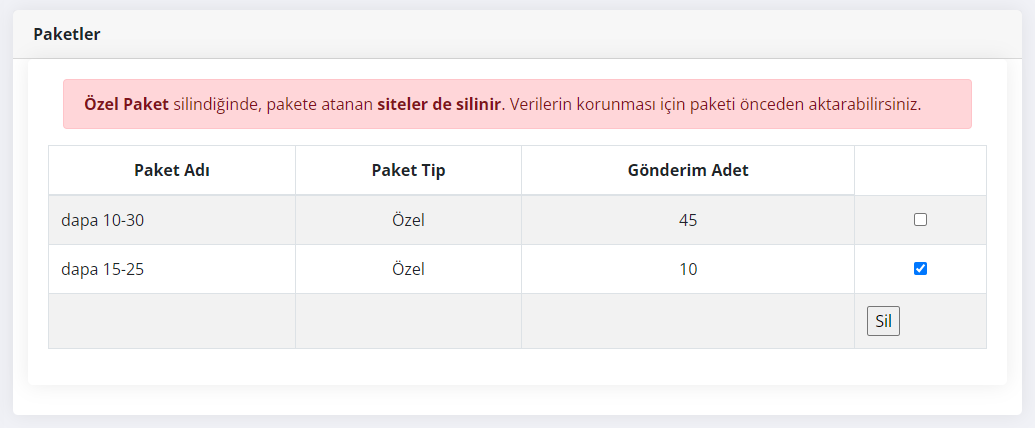
Task: Click the Paketler panel title
Action: pyautogui.click(x=66, y=34)
